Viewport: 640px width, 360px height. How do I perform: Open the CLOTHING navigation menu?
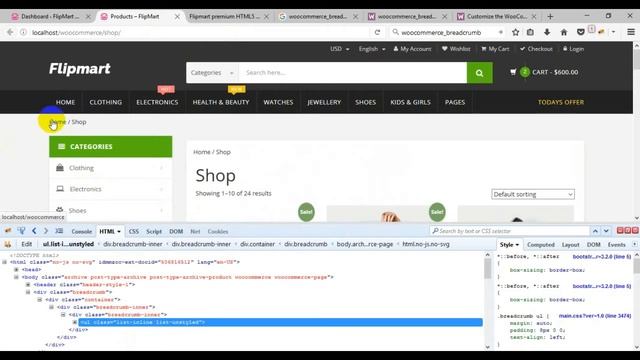[106, 102]
